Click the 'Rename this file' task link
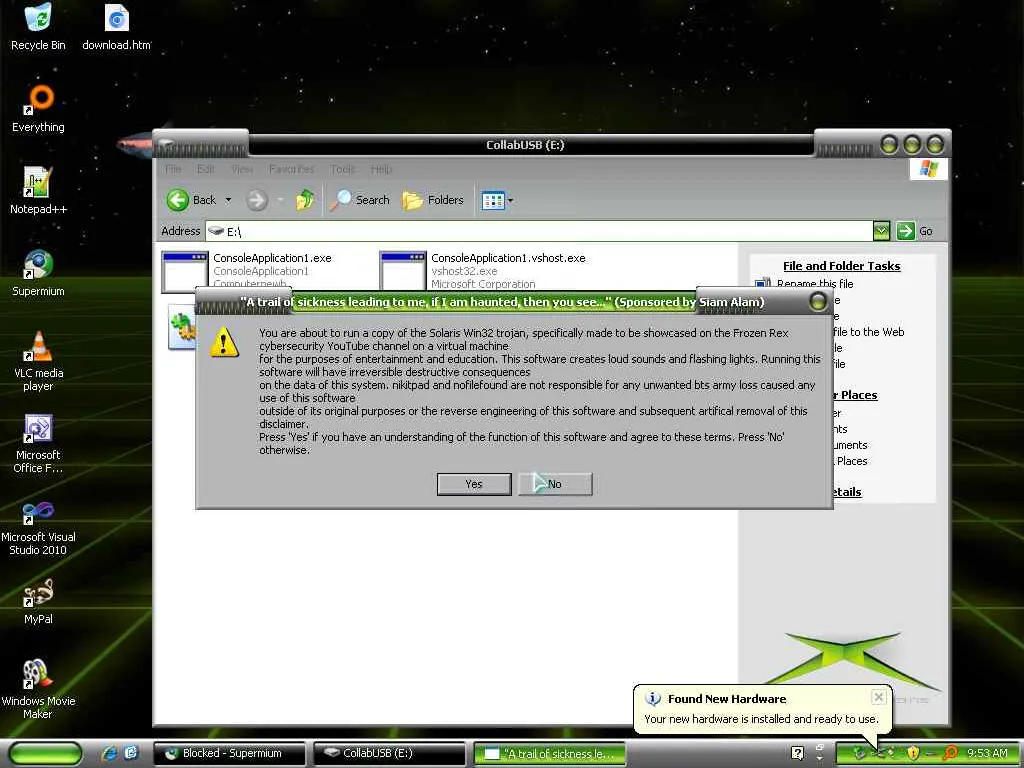The width and height of the screenshot is (1024, 768). 814,283
